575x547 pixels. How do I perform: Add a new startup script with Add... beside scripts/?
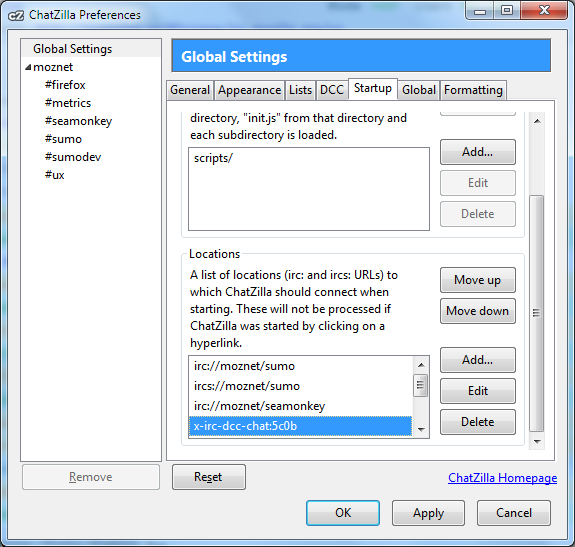[x=477, y=152]
